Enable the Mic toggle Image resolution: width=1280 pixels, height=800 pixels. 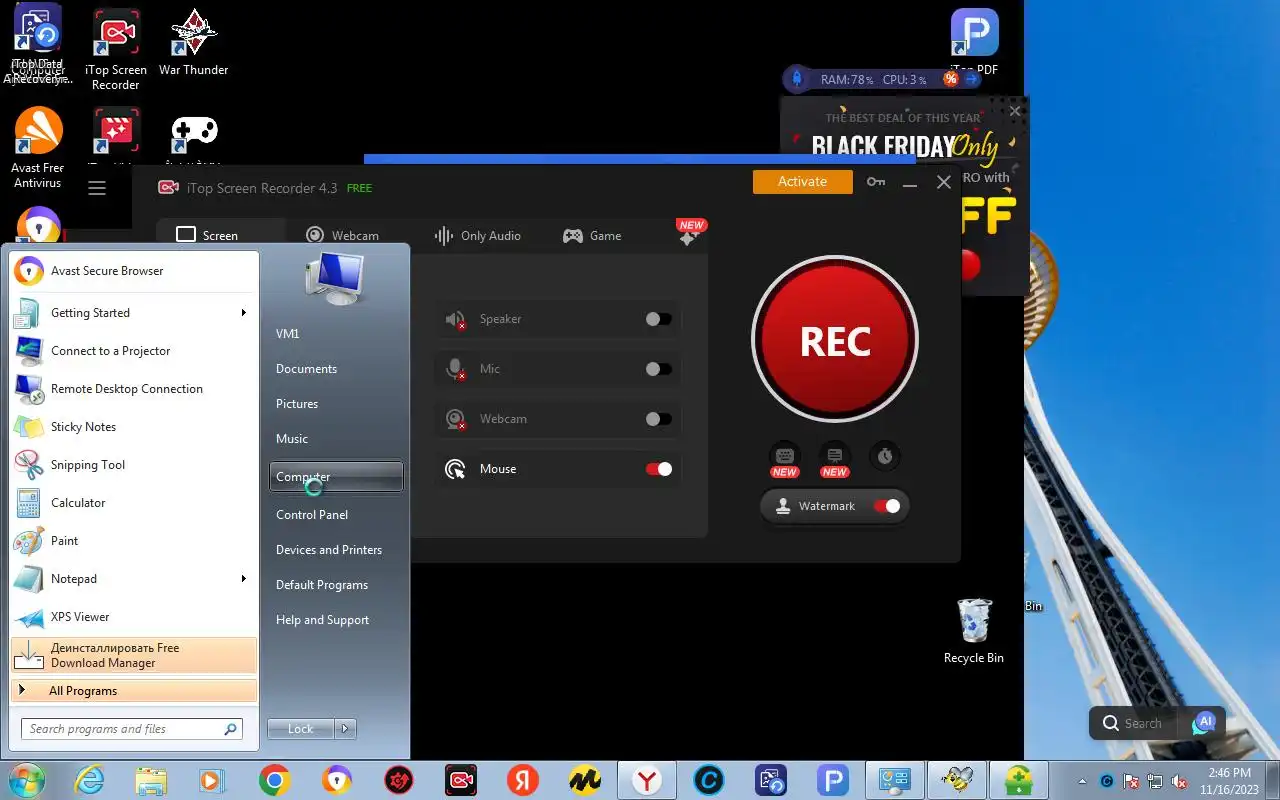tap(658, 369)
